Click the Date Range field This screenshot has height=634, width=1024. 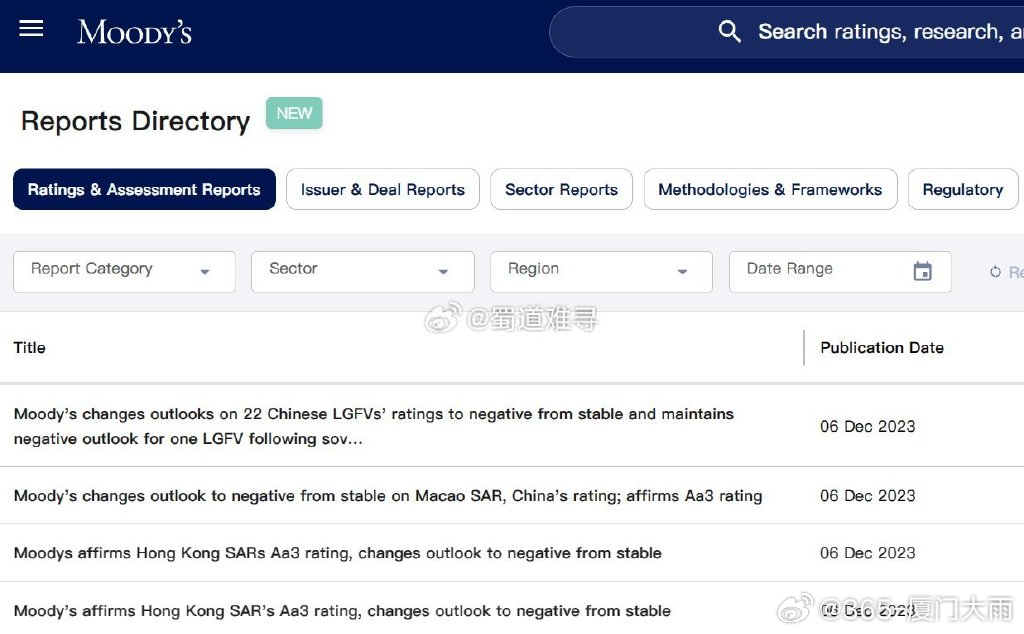[840, 272]
